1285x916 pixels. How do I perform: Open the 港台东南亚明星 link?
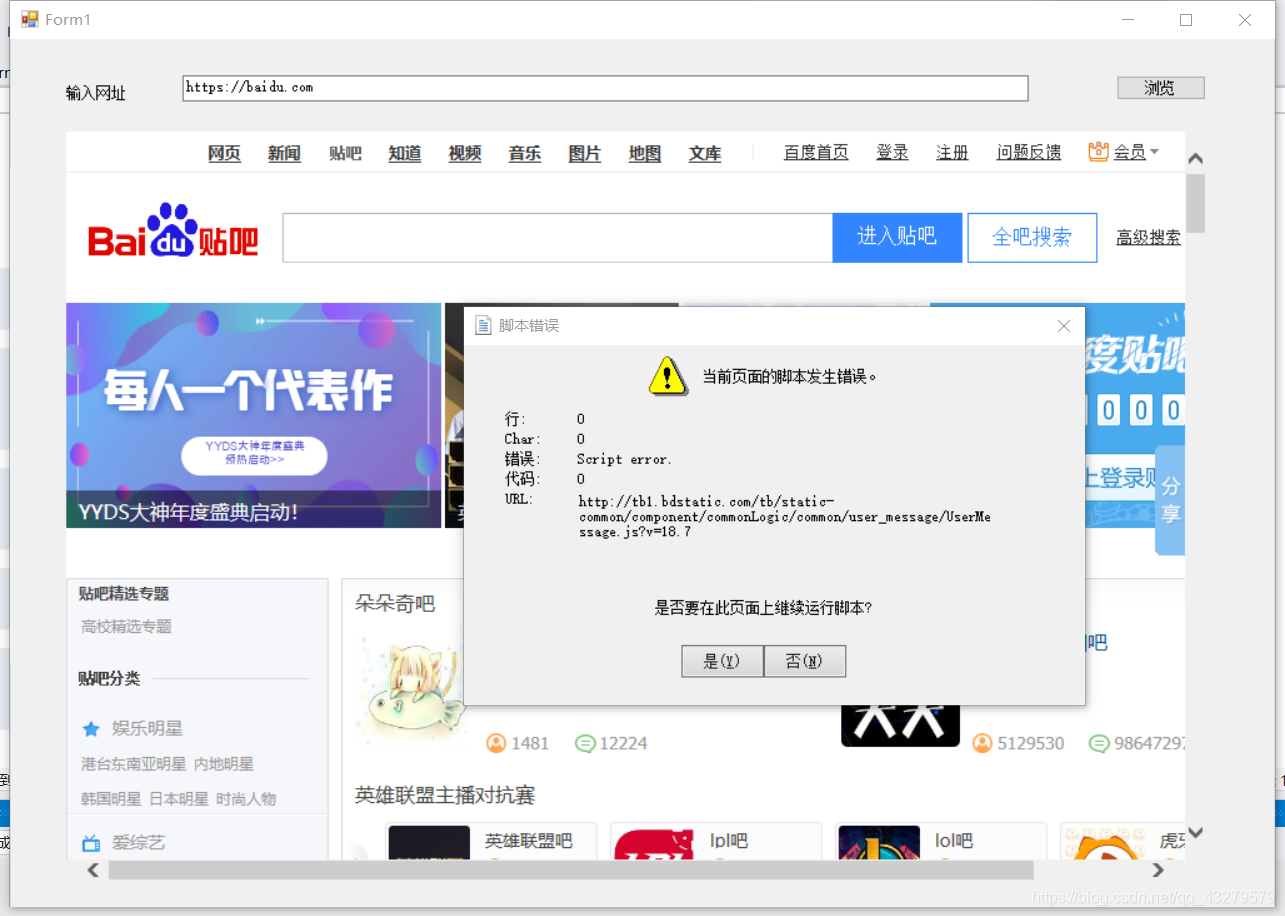(134, 764)
